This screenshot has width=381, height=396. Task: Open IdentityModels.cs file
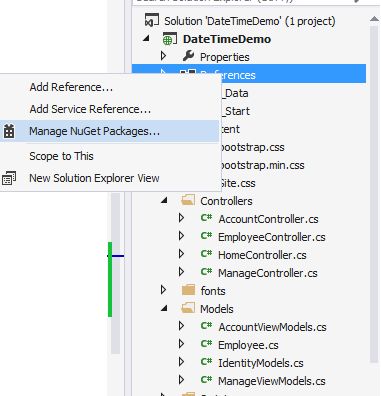click(x=261, y=363)
